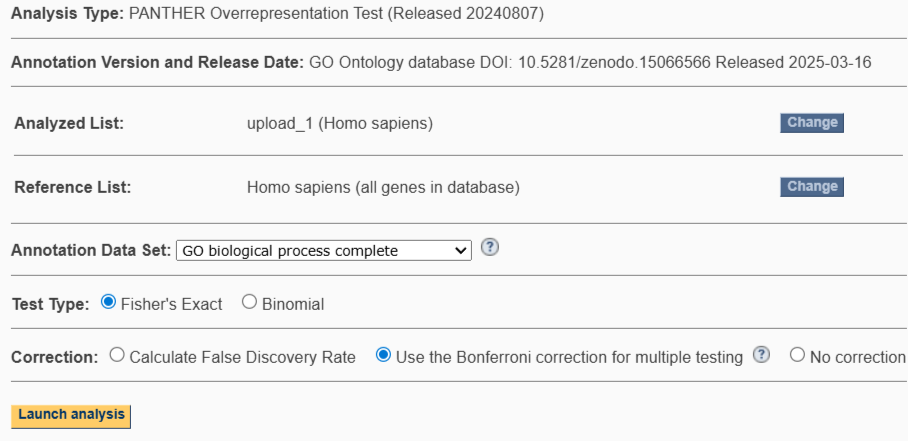Viewport: 908px width, 441px height.
Task: Click help icon next to Bonferroni correction
Action: coord(765,357)
